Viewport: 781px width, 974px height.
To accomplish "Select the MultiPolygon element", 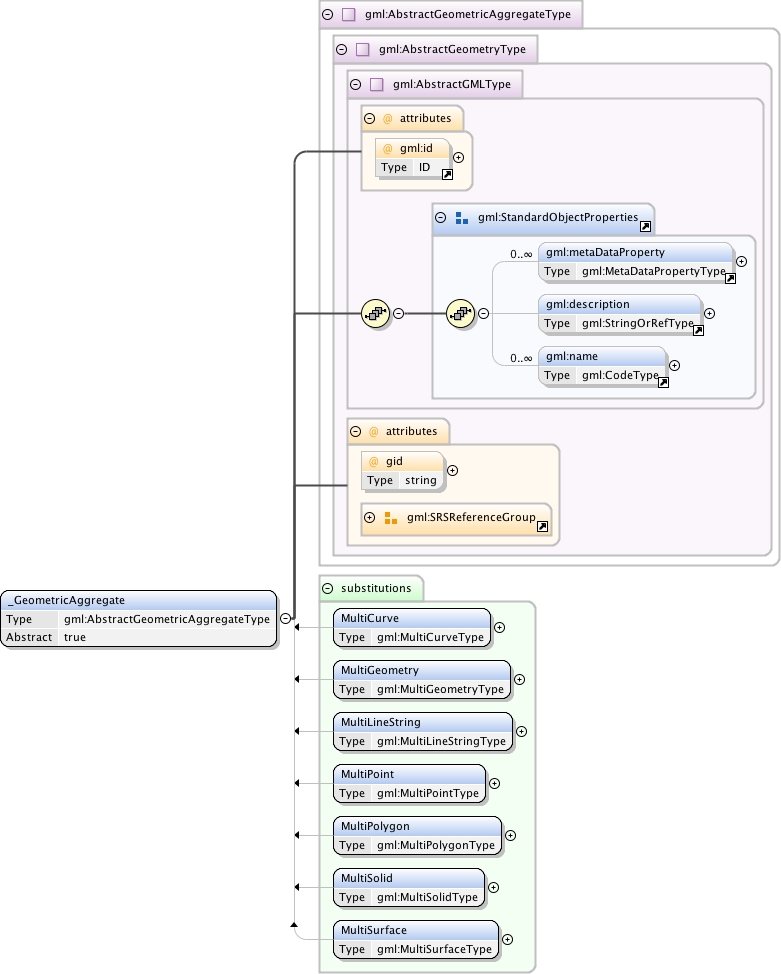I will tap(418, 835).
